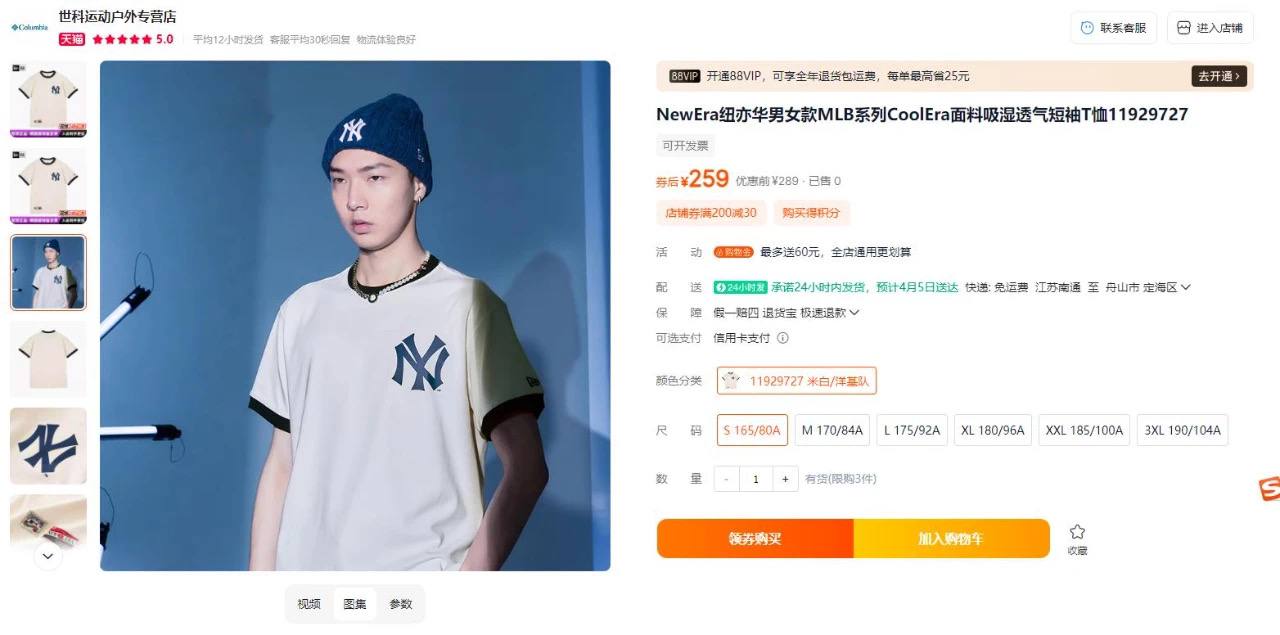This screenshot has height=635, width=1280.
Task: Click the 联系客服 customer service button
Action: point(1113,28)
